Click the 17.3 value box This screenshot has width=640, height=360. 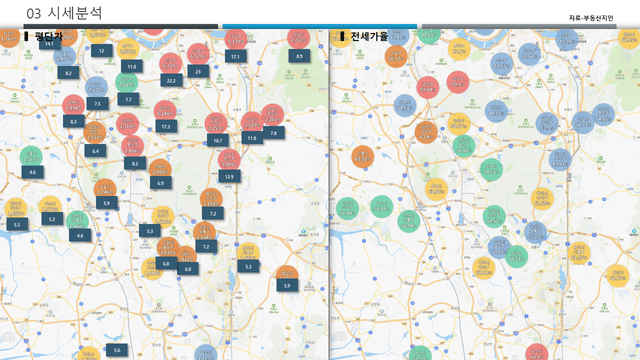[166, 127]
